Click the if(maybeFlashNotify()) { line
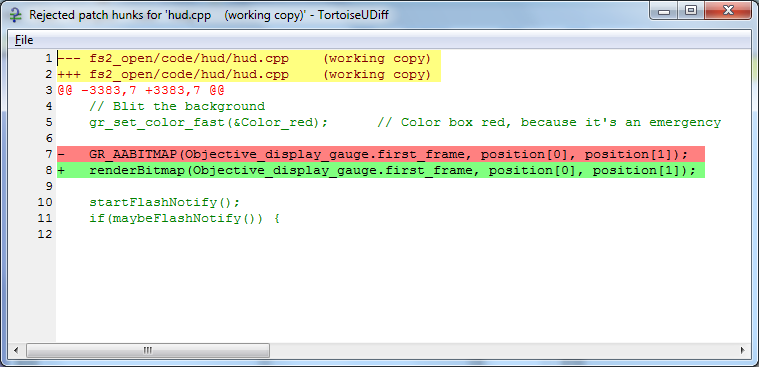 [x=184, y=218]
